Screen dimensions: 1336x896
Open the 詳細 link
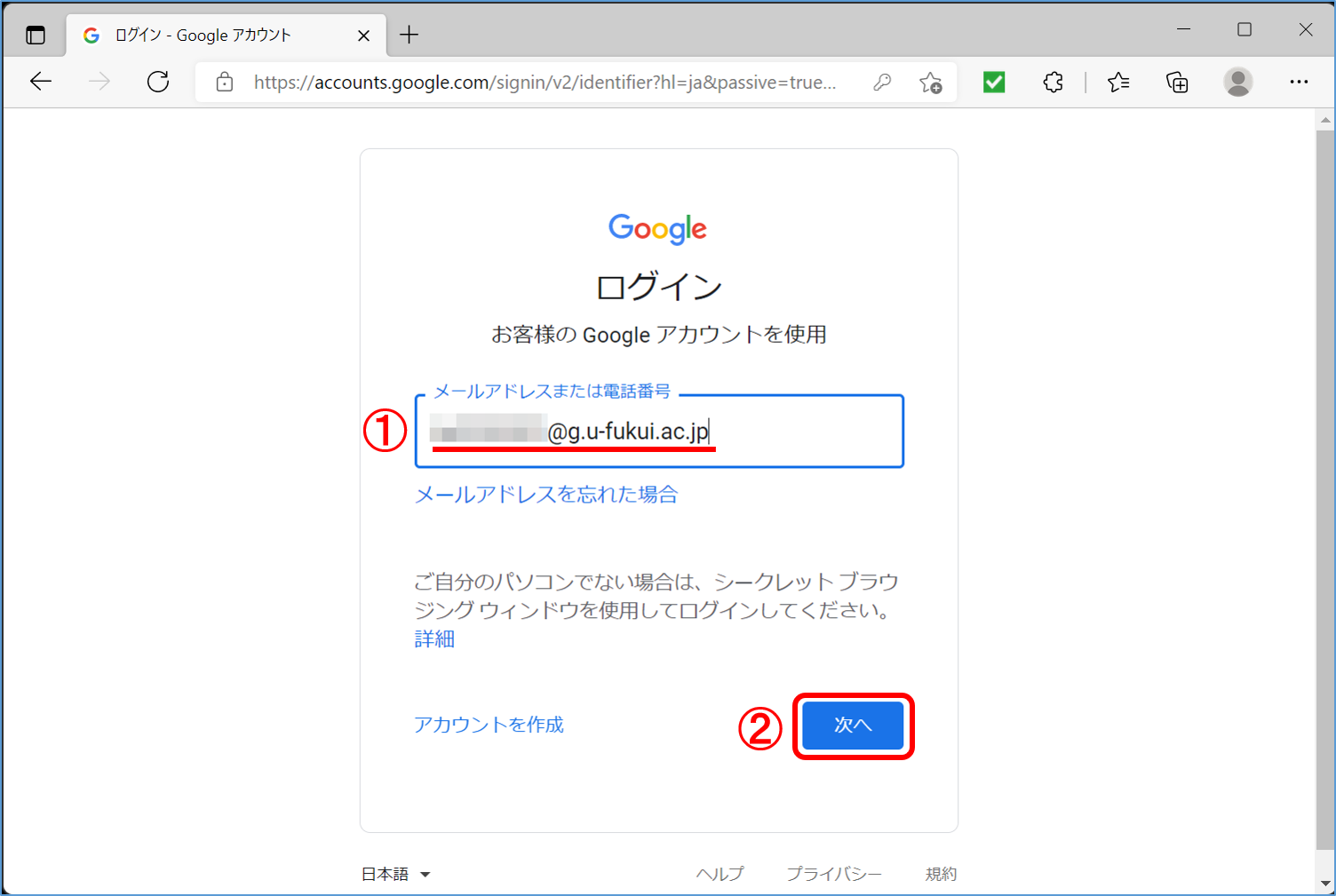point(434,639)
